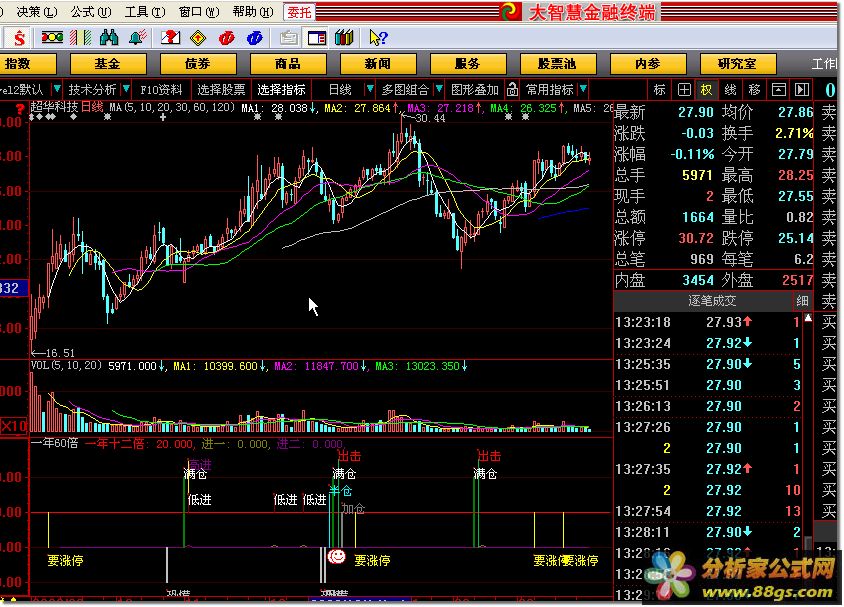Viewport: 844px width, 607px height.
Task: Click the red round info icon
Action: pyautogui.click(x=227, y=38)
